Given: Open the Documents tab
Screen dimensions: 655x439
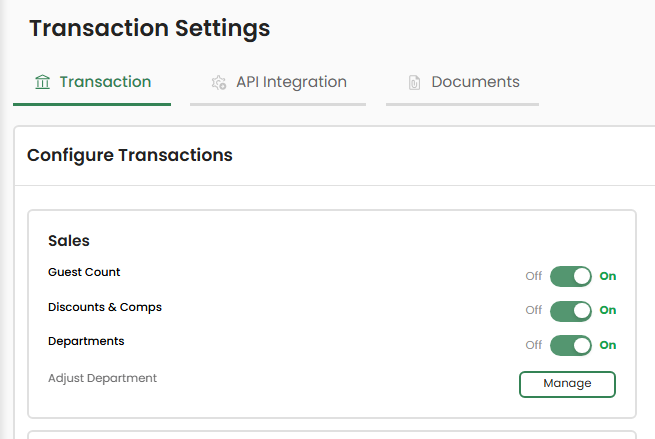Looking at the screenshot, I should pos(475,82).
